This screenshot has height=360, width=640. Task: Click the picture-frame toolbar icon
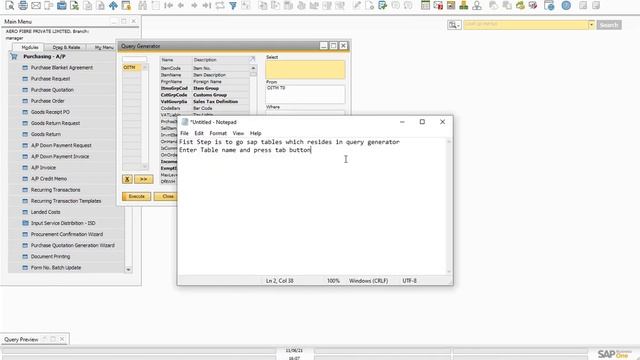tap(451, 5)
